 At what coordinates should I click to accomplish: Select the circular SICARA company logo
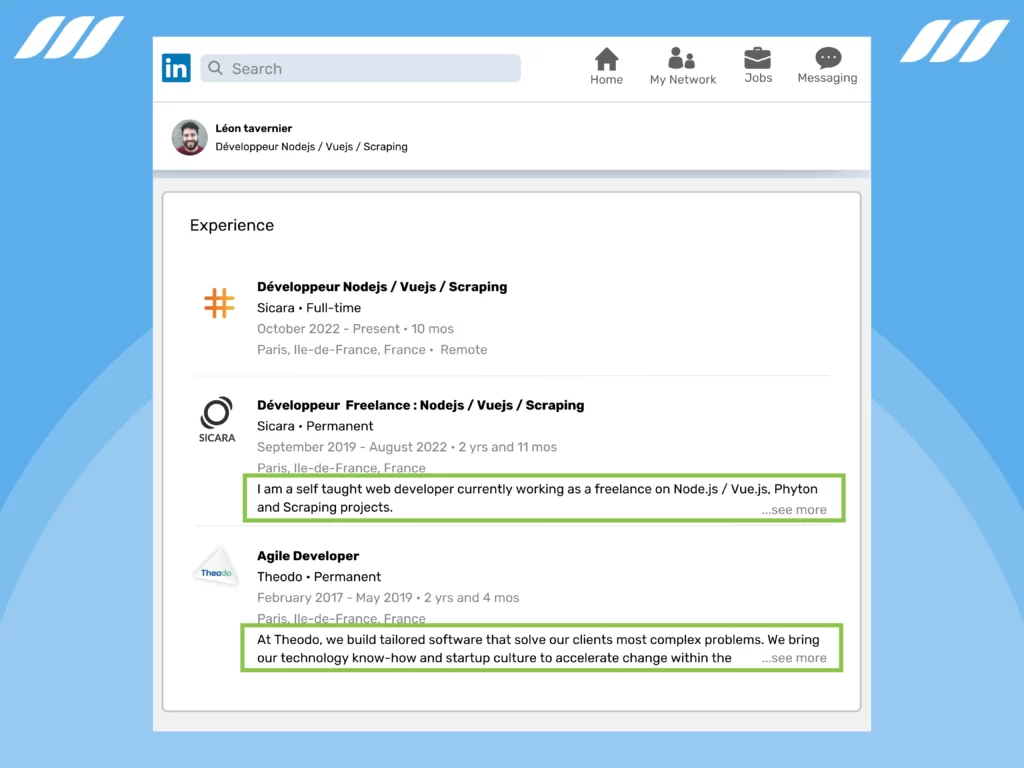coord(216,413)
